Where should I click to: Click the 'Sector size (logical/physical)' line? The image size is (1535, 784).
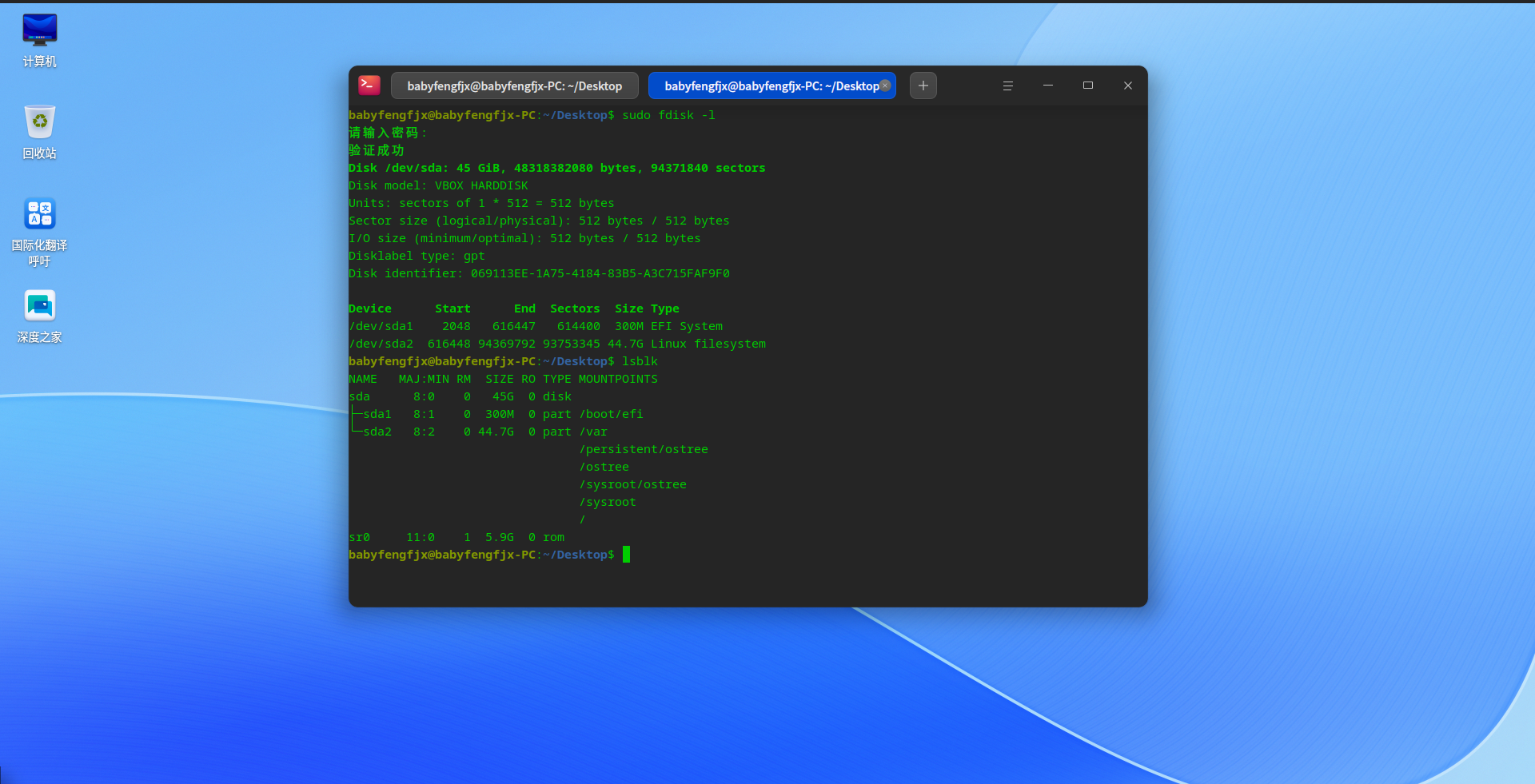point(539,221)
